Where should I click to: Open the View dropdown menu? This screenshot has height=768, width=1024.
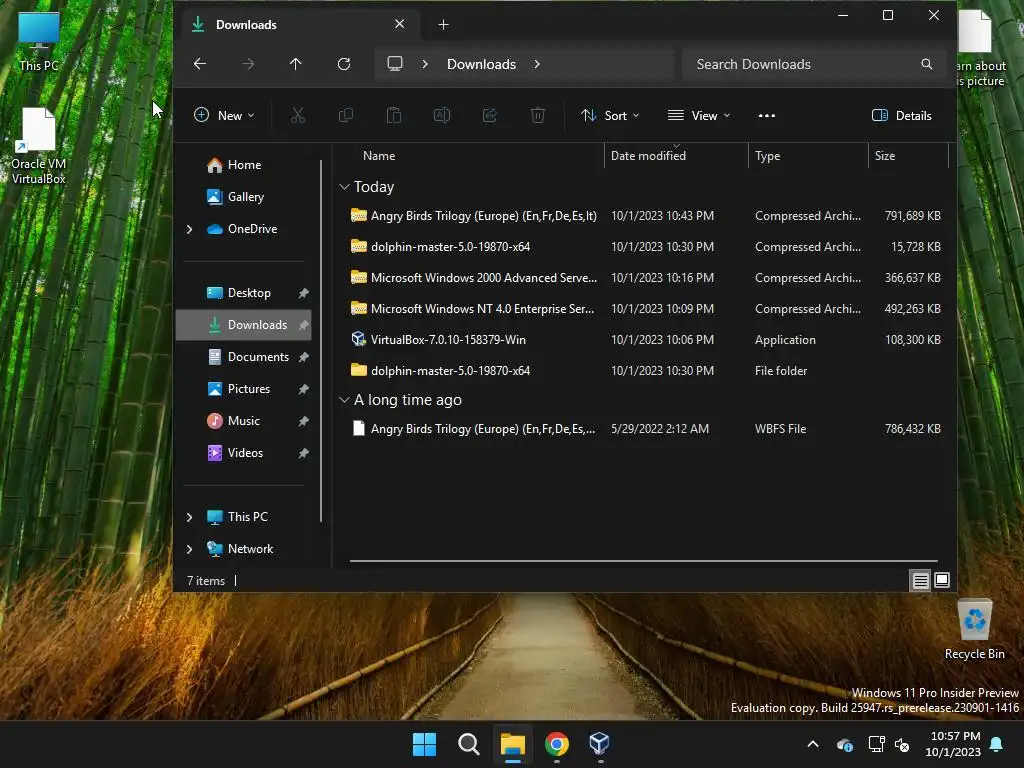(699, 116)
